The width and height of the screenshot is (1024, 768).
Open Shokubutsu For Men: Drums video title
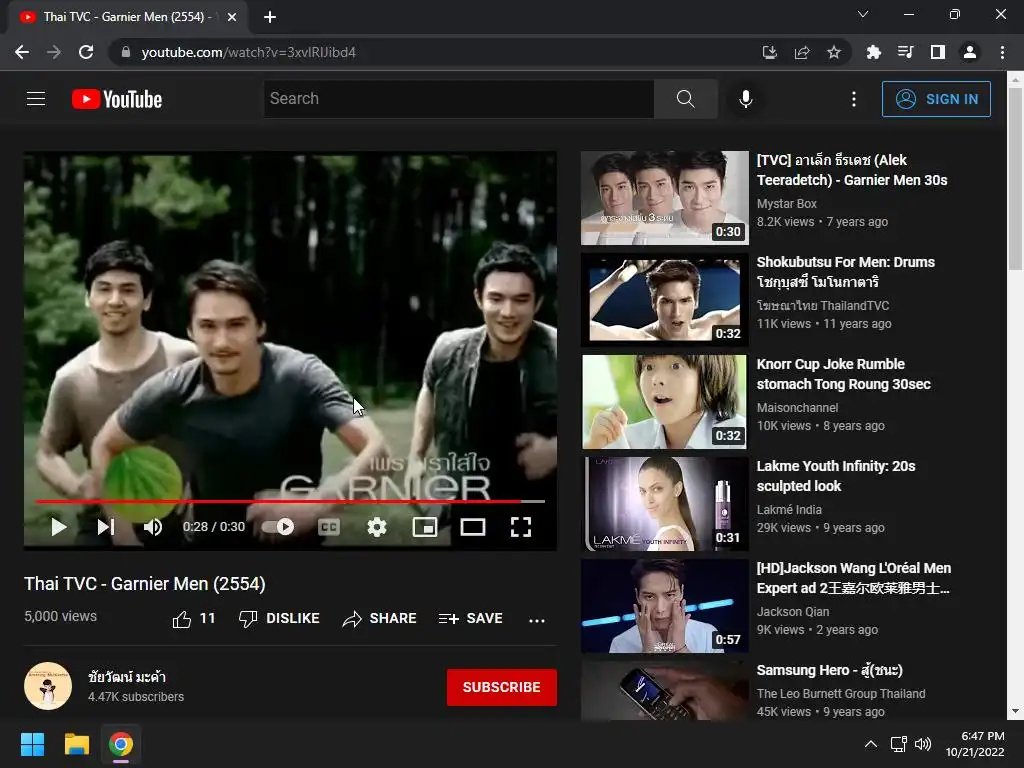coord(846,272)
